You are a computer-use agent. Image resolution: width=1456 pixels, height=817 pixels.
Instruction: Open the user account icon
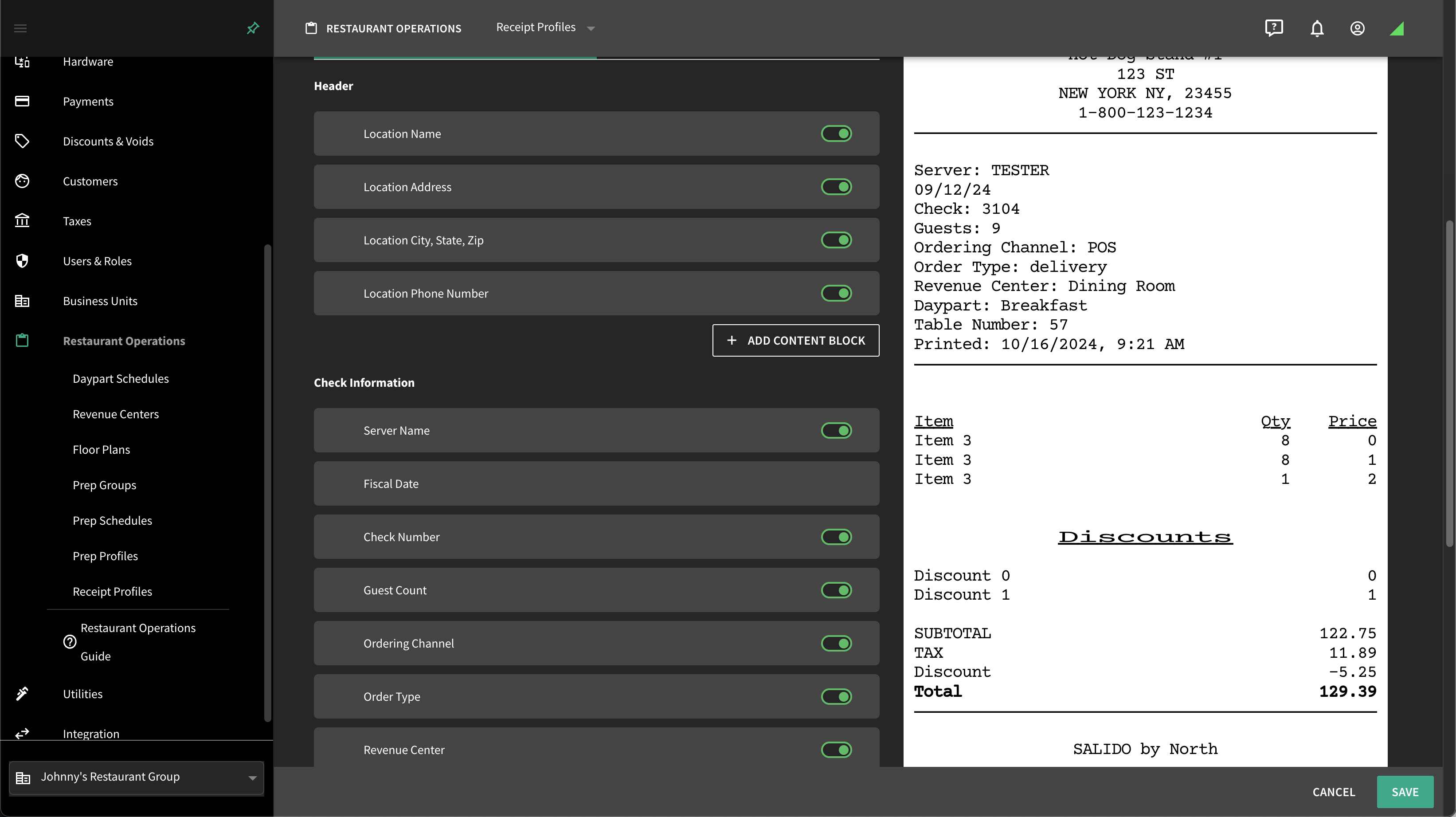[x=1357, y=28]
